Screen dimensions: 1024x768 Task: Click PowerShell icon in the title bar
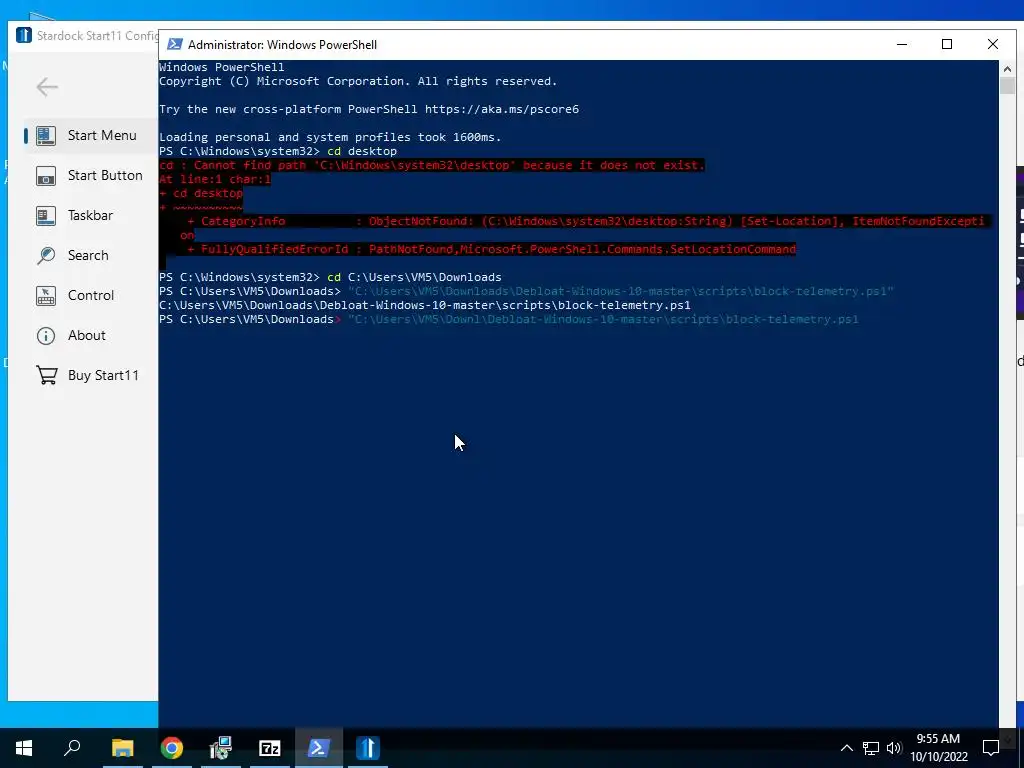pos(174,44)
